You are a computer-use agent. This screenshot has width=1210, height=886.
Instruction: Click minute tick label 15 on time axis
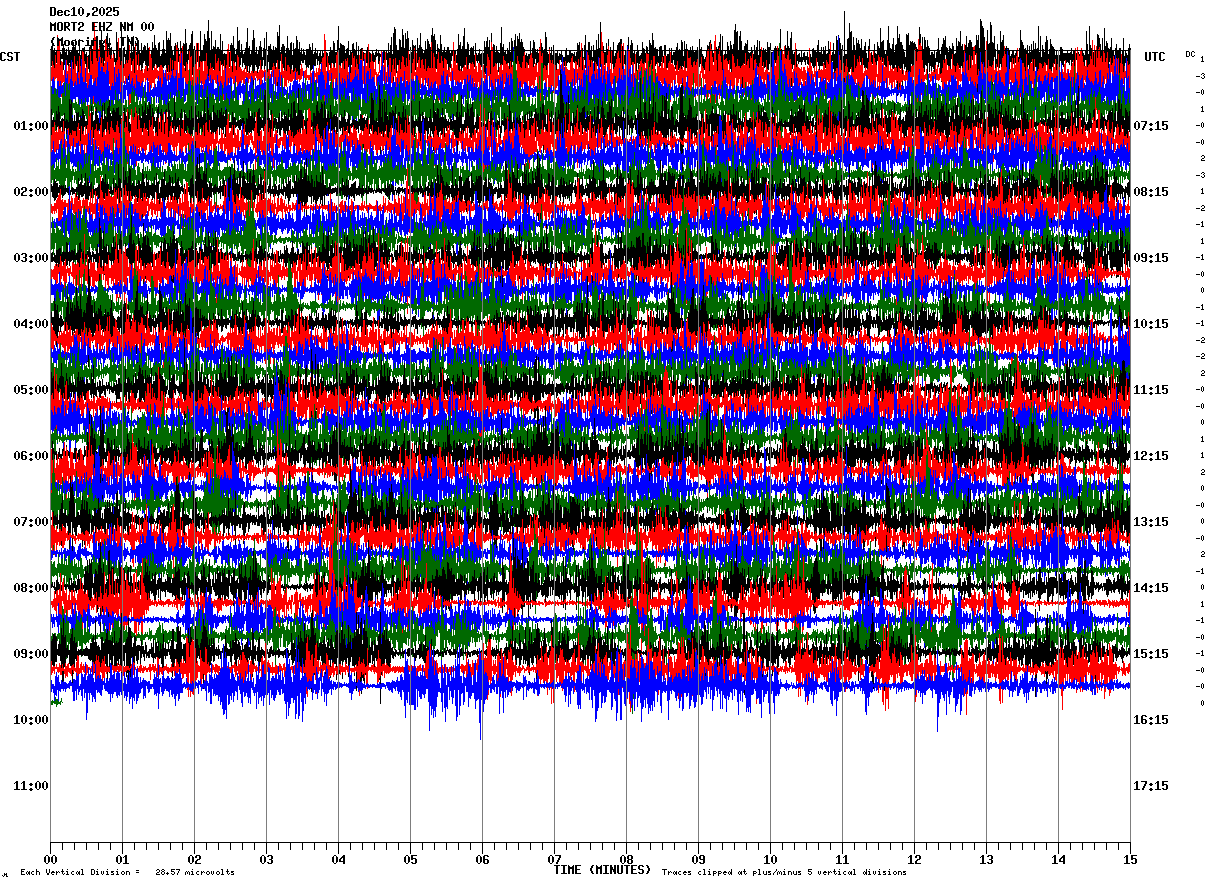tap(1130, 859)
